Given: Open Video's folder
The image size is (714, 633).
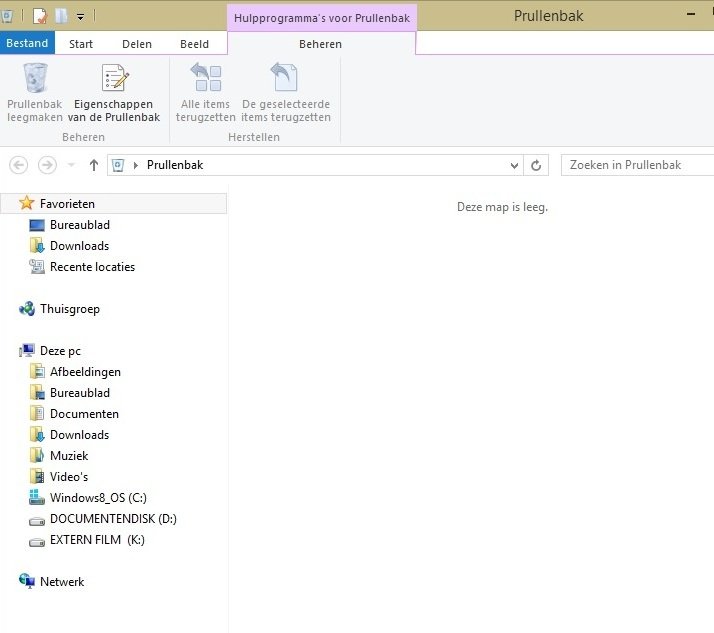Looking at the screenshot, I should (69, 477).
